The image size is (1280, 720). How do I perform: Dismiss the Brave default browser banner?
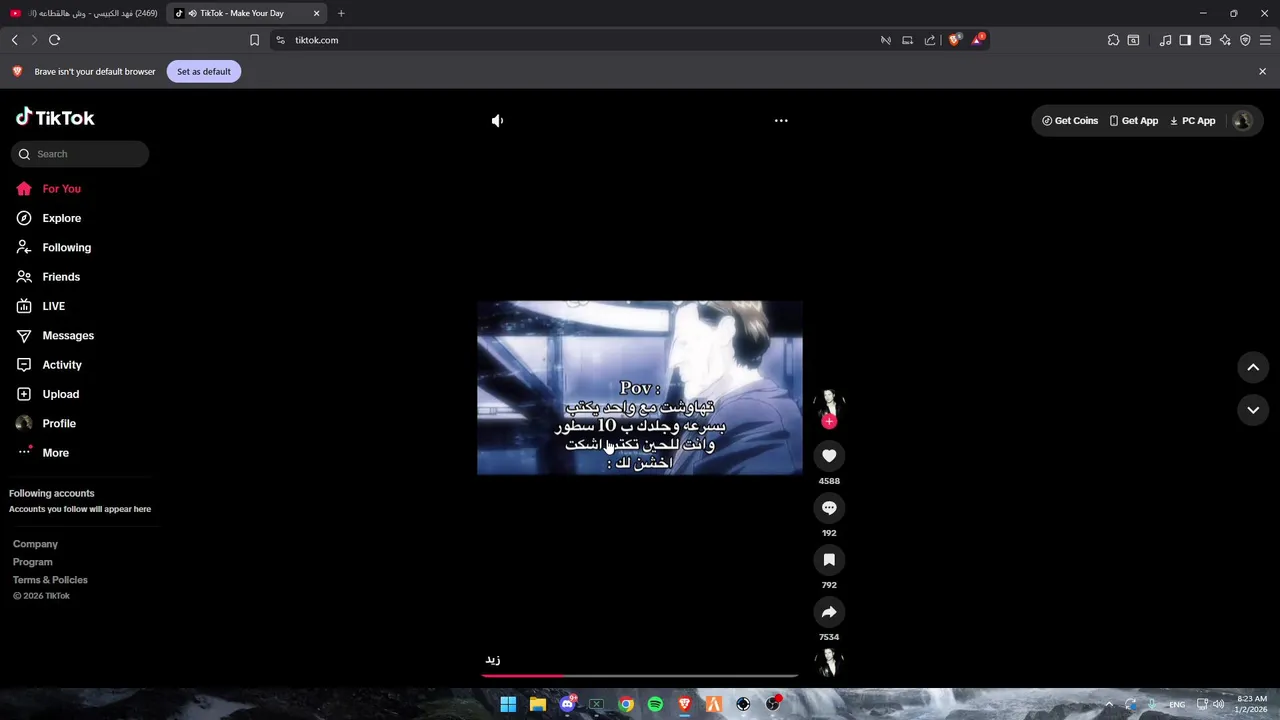tap(1262, 72)
